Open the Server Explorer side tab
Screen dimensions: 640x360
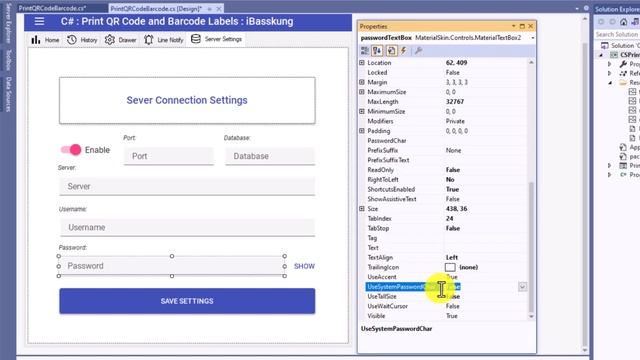pos(8,23)
